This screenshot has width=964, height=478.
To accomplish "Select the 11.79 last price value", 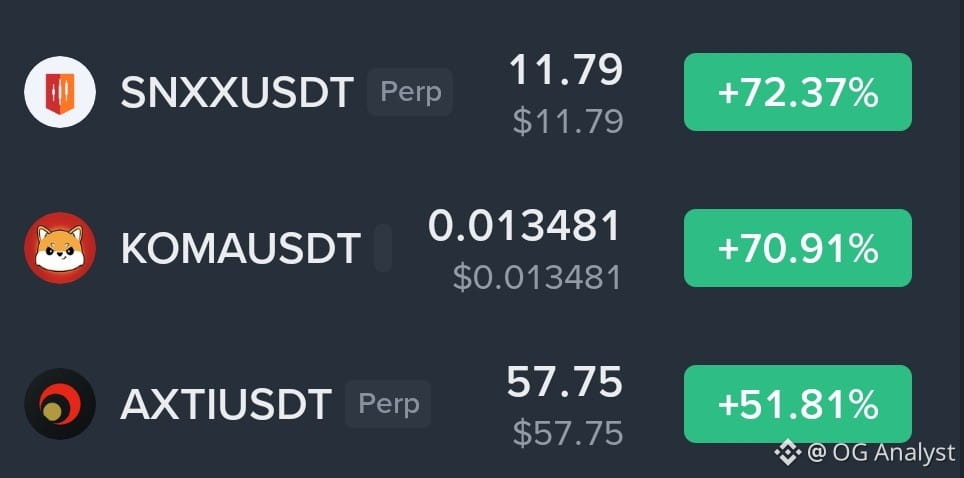I will point(566,70).
